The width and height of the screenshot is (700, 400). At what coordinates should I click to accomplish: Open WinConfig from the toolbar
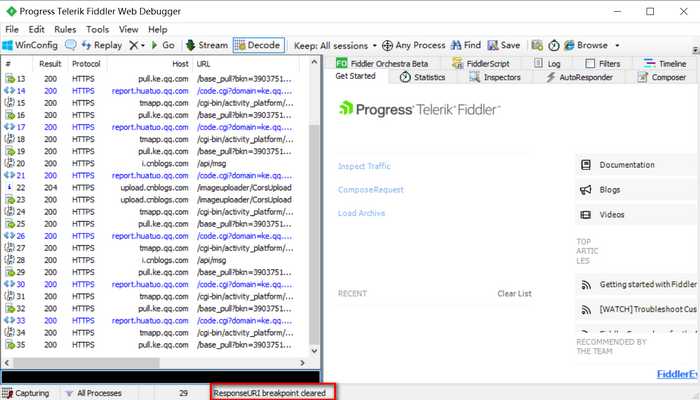[30, 45]
